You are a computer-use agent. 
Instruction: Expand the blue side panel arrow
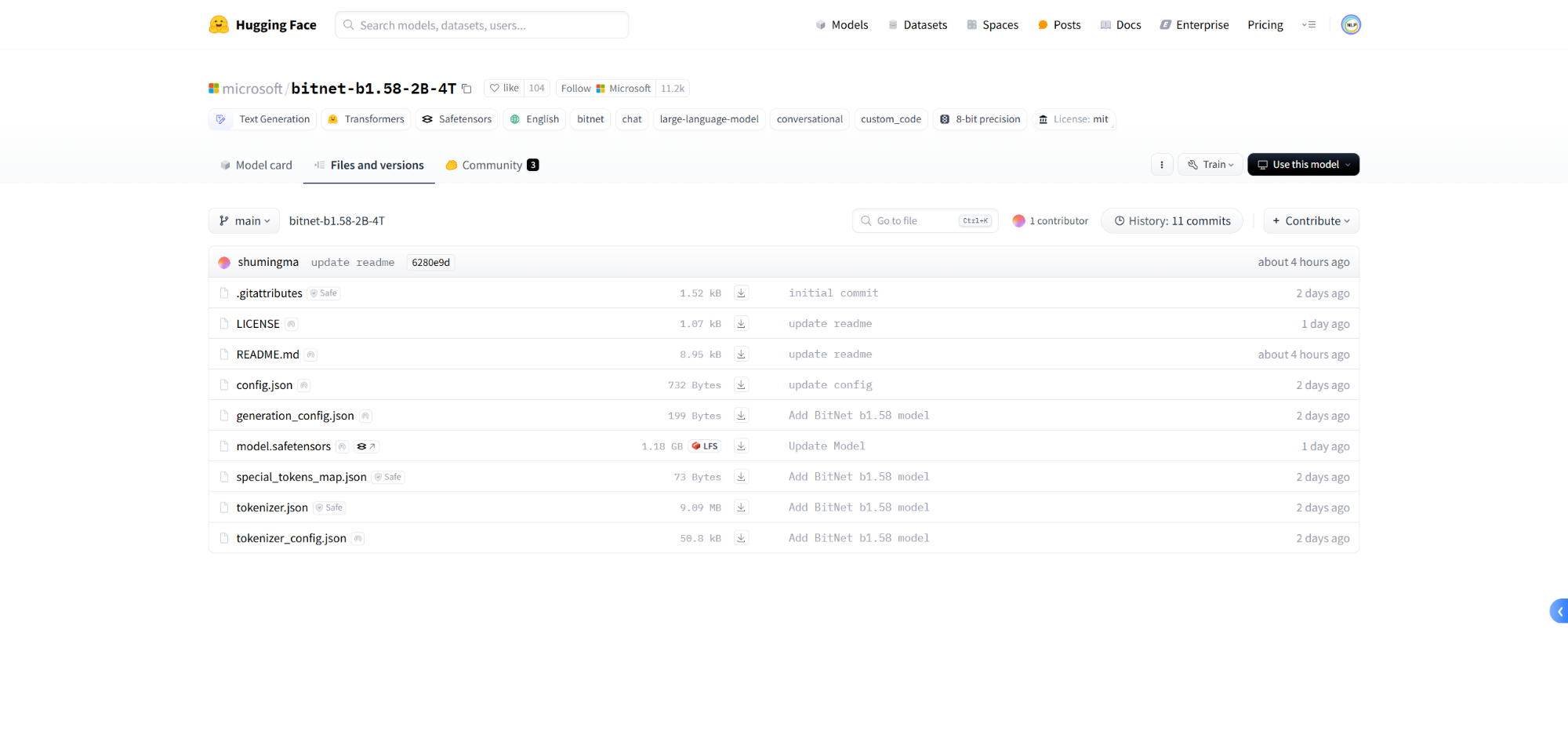[1559, 611]
